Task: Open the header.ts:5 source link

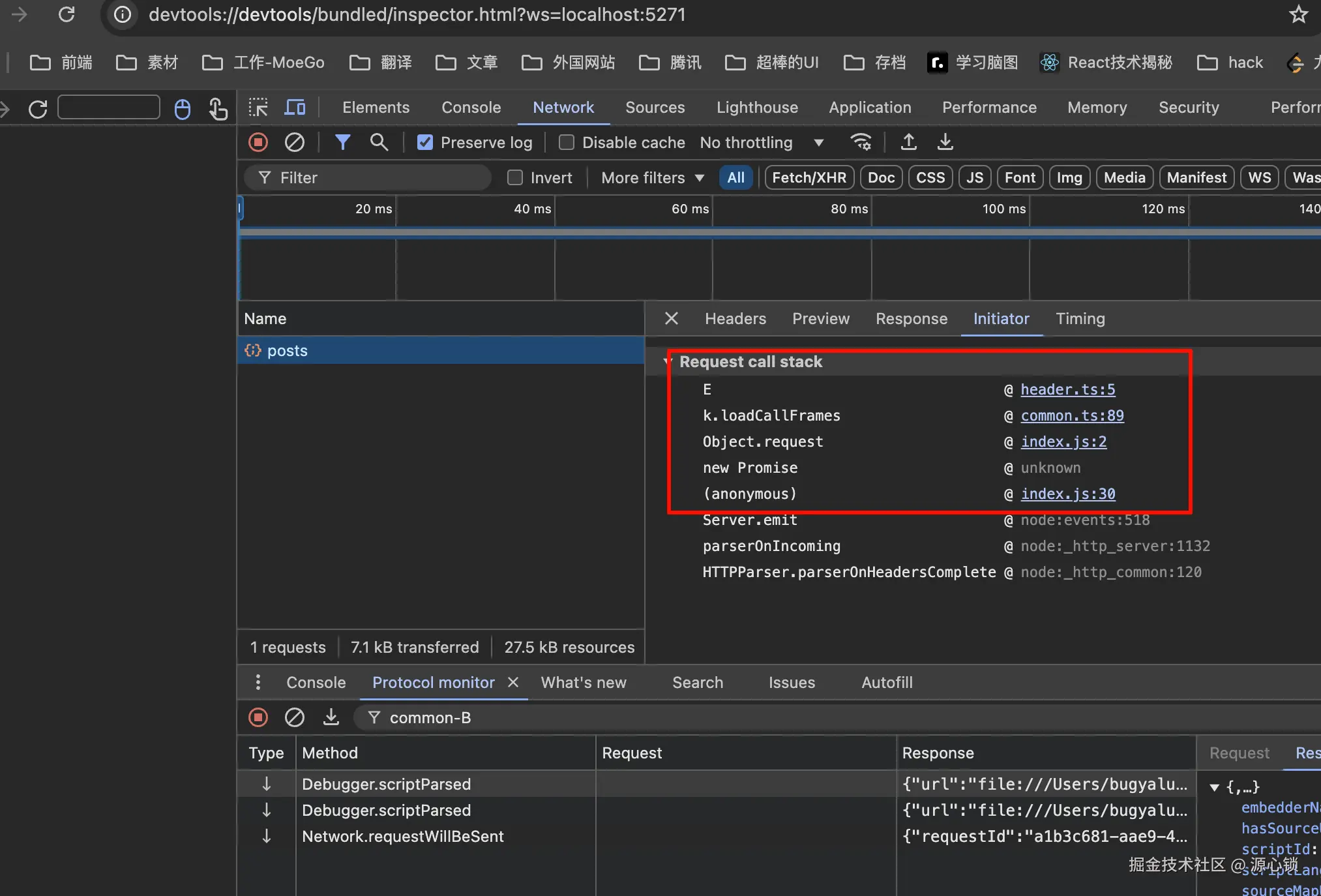Action: [x=1067, y=389]
